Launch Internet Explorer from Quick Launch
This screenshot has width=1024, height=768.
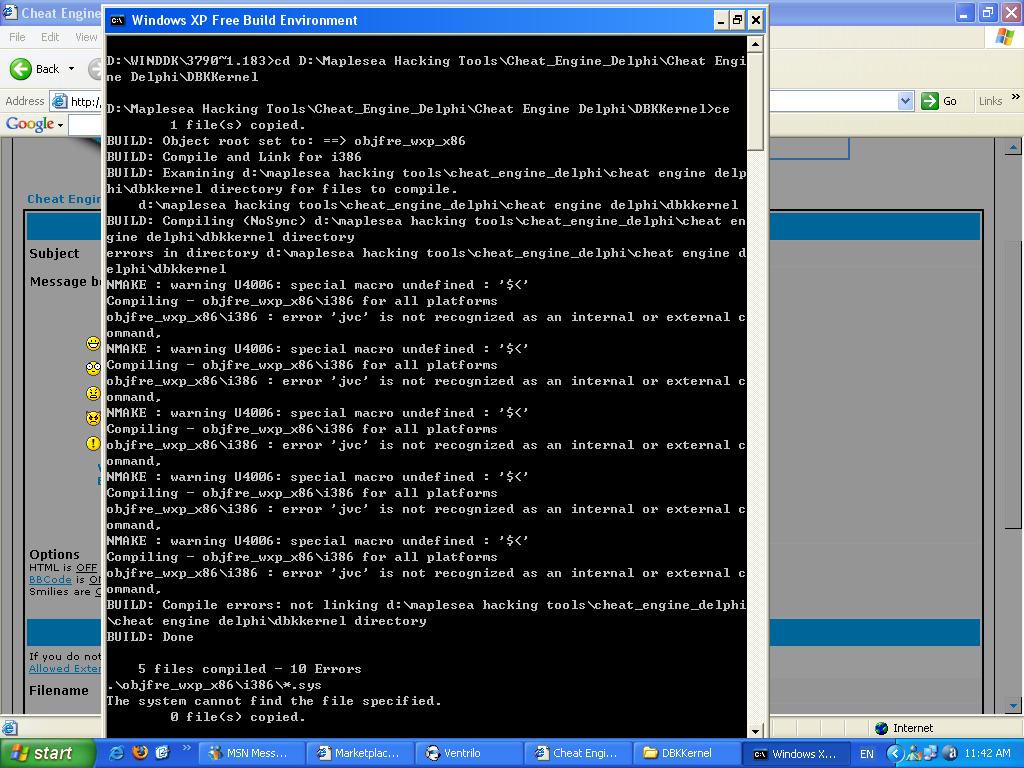click(x=116, y=753)
